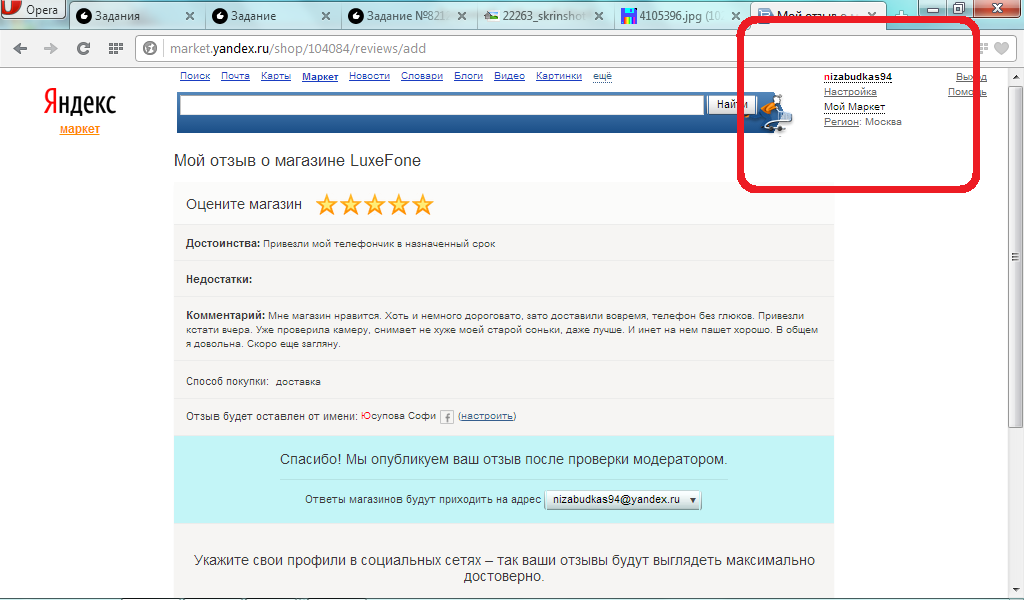Close the '22263_skrinshot' tab
The width and height of the screenshot is (1024, 600).
[x=599, y=16]
